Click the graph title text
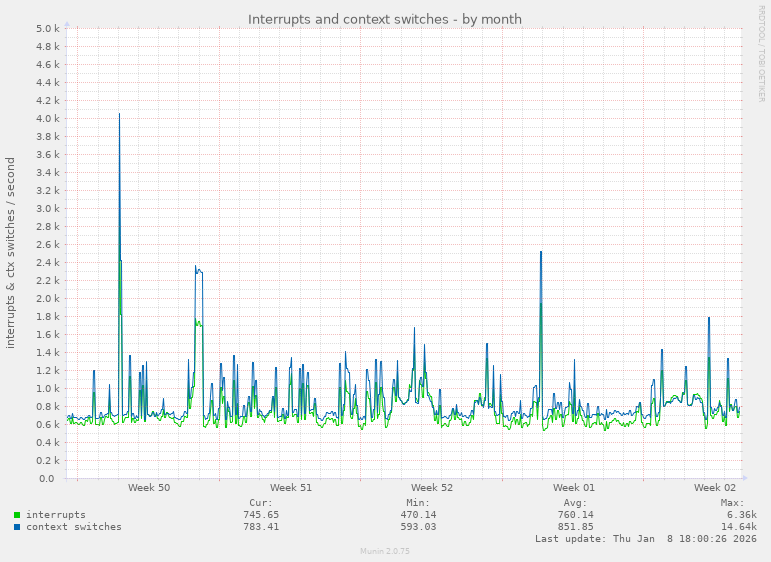The width and height of the screenshot is (771, 562). pos(385,19)
